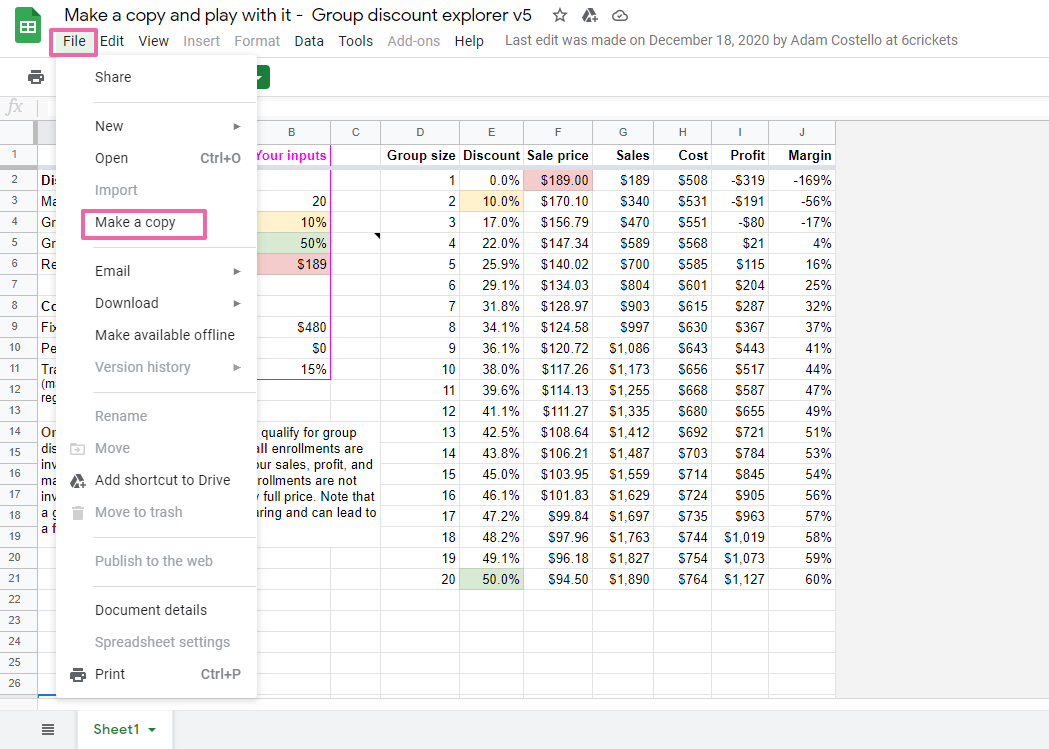Open the last edit history link
Image resolution: width=1049 pixels, height=749 pixels.
[731, 41]
